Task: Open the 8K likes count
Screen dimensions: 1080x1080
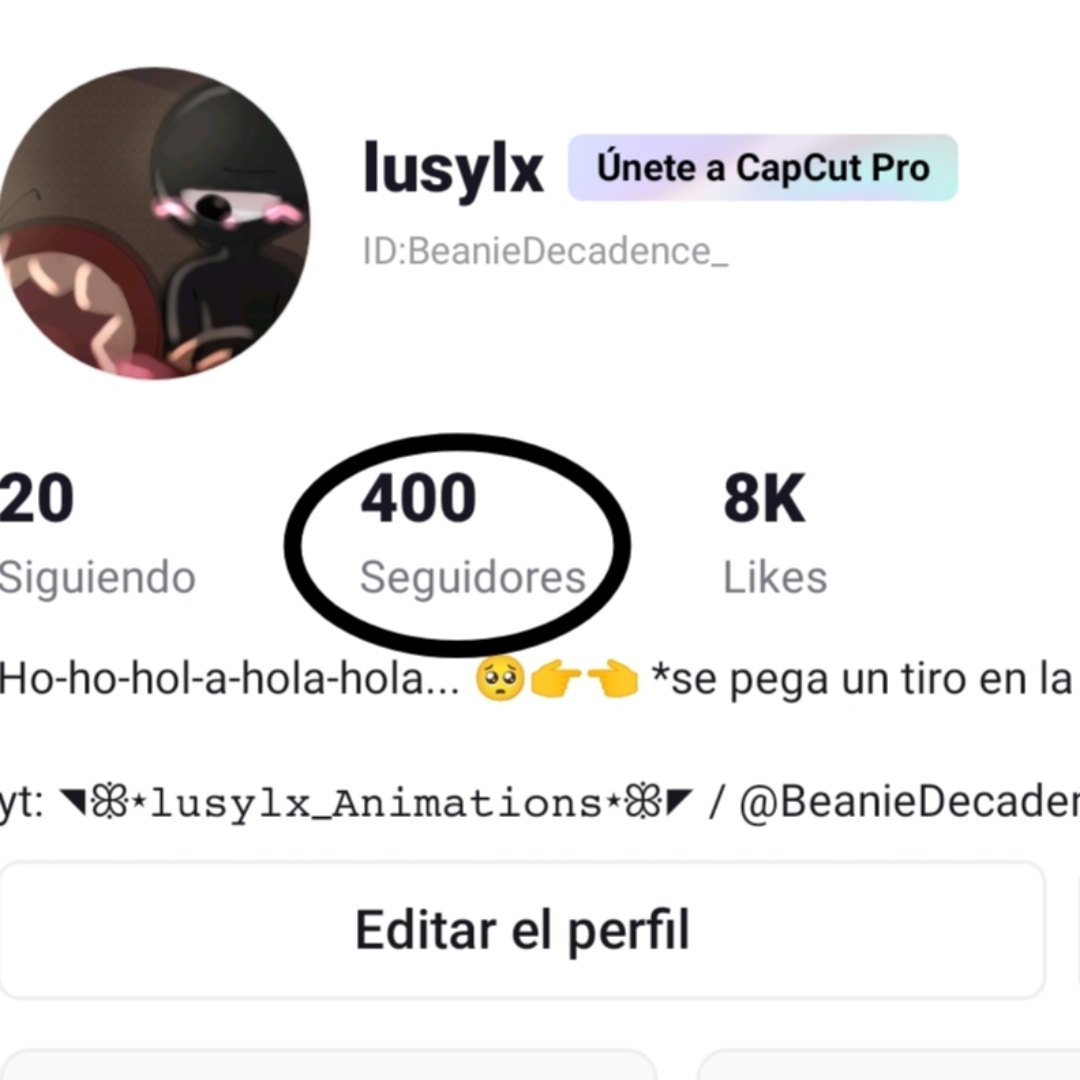Action: click(x=764, y=497)
